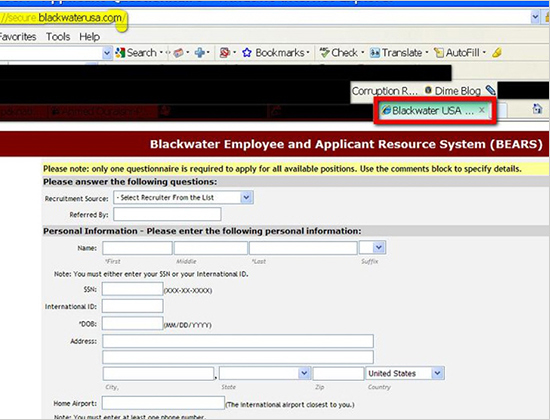The image size is (550, 420).
Task: Click the 'international airport closest to you' note
Action: 290,405
